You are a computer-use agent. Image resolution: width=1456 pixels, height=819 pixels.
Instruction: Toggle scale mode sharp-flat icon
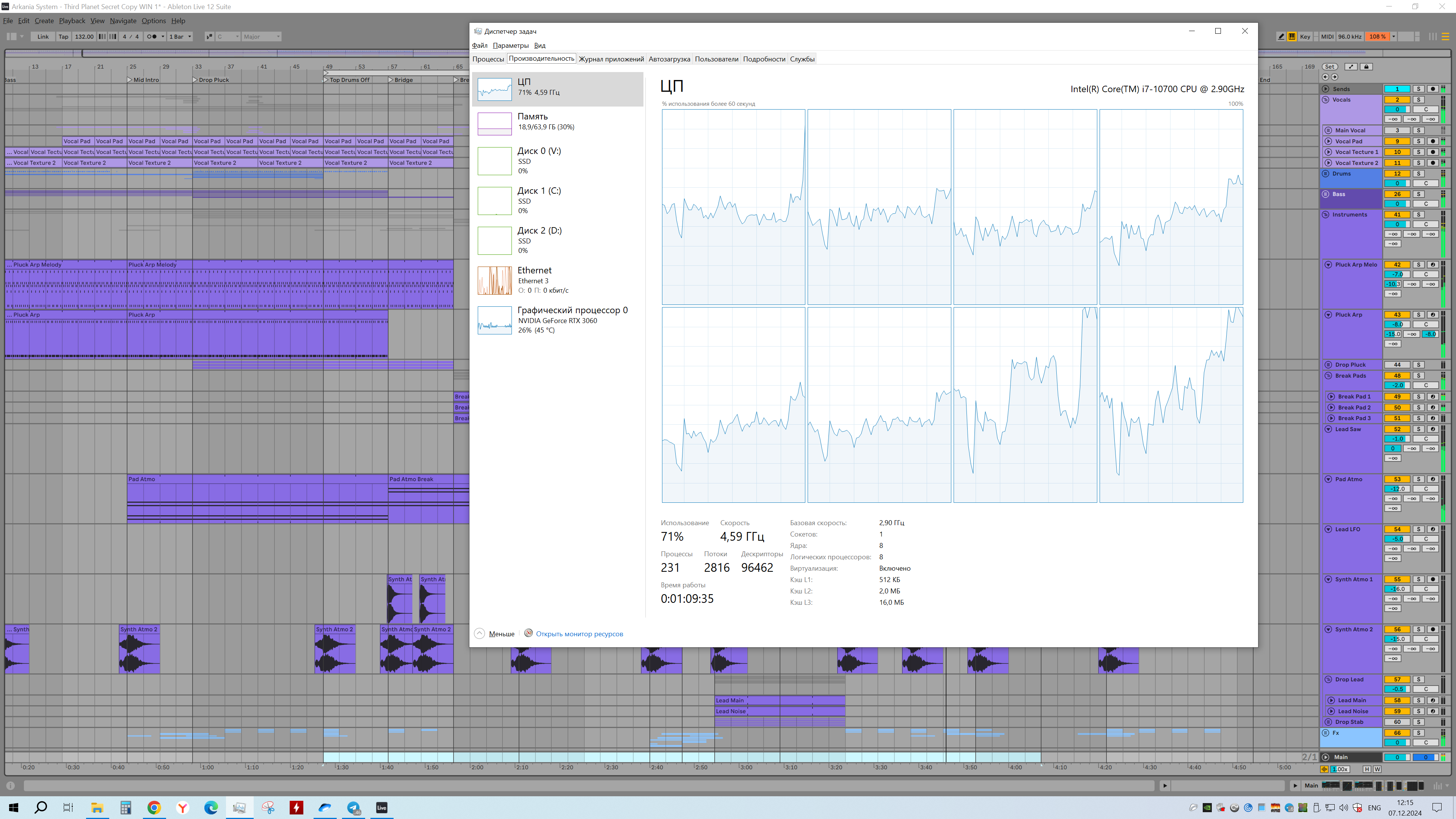point(209,37)
